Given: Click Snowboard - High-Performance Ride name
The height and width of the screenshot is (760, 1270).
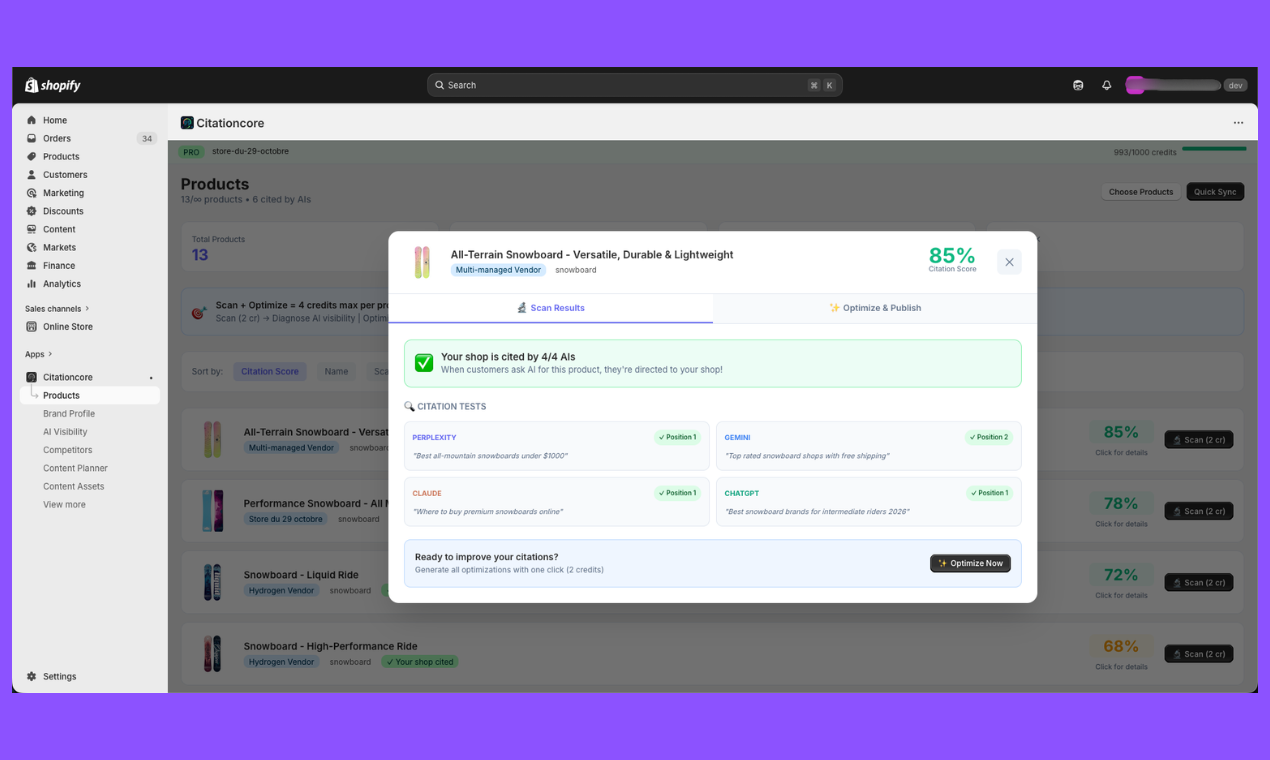Looking at the screenshot, I should (x=331, y=646).
